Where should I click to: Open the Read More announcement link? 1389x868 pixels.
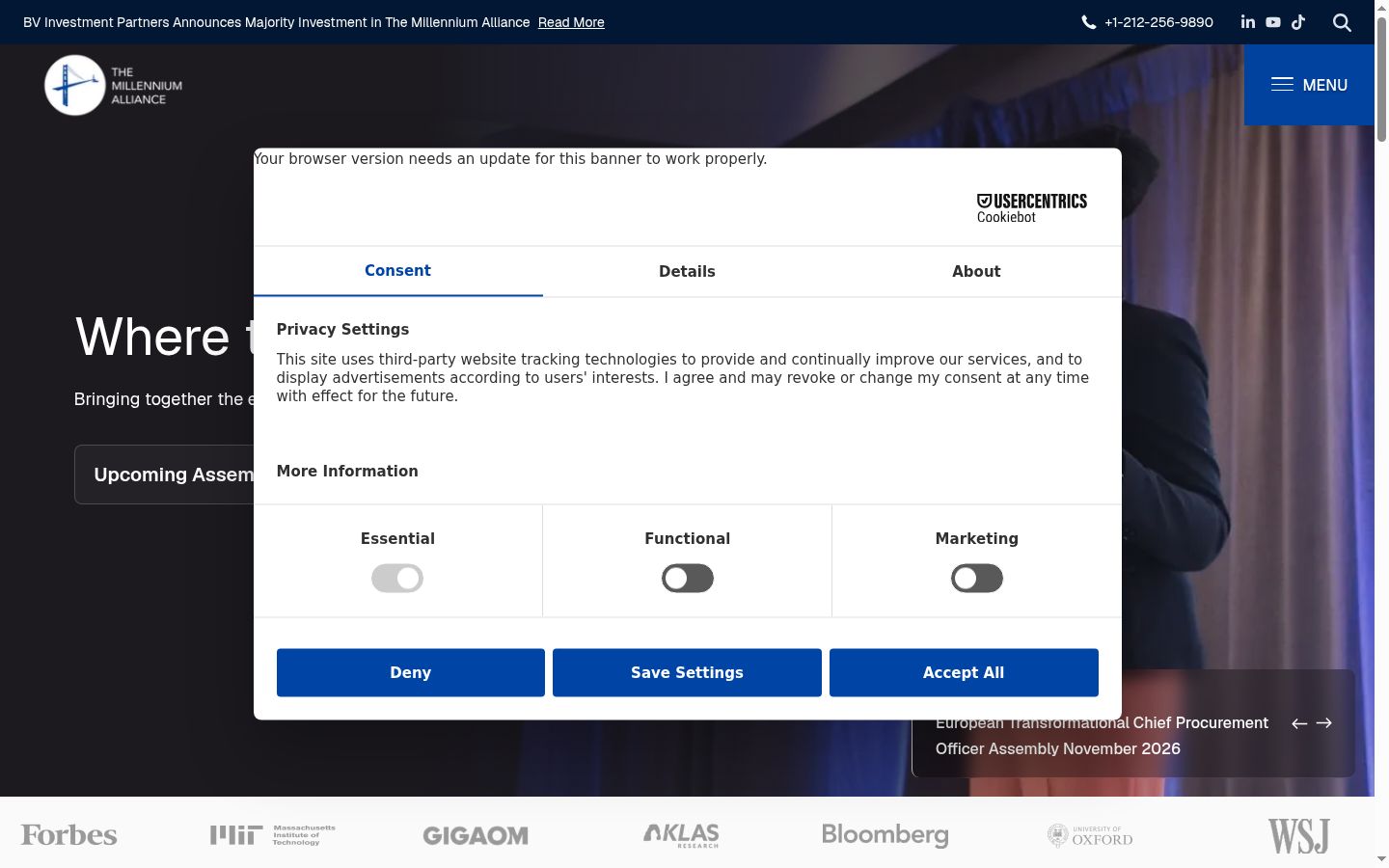coord(571,22)
